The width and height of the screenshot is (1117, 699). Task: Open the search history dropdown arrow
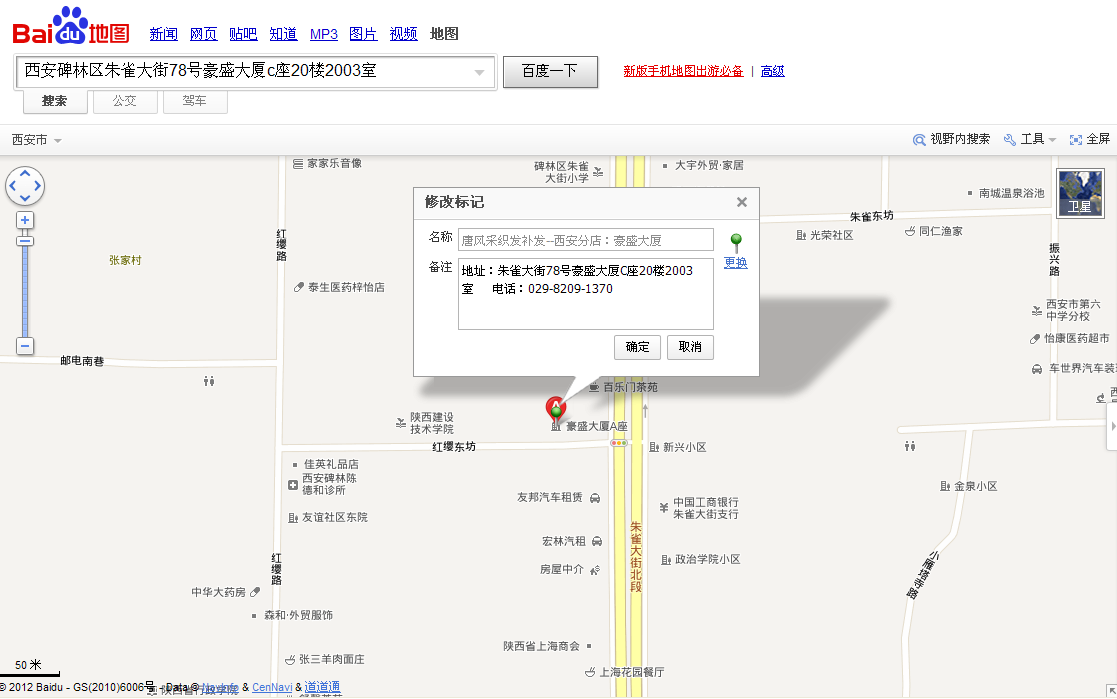[480, 72]
